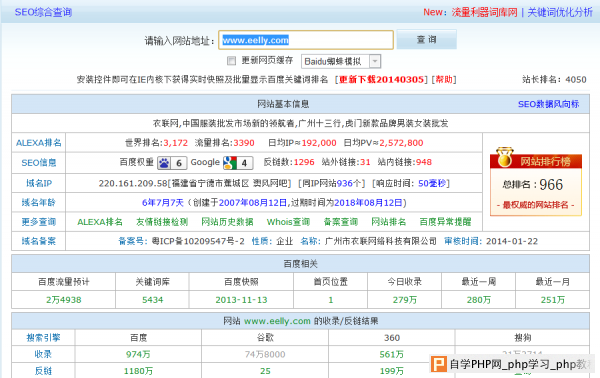This screenshot has height=378, width=600.
Task: Click world rank value 3,172
Action: point(176,143)
